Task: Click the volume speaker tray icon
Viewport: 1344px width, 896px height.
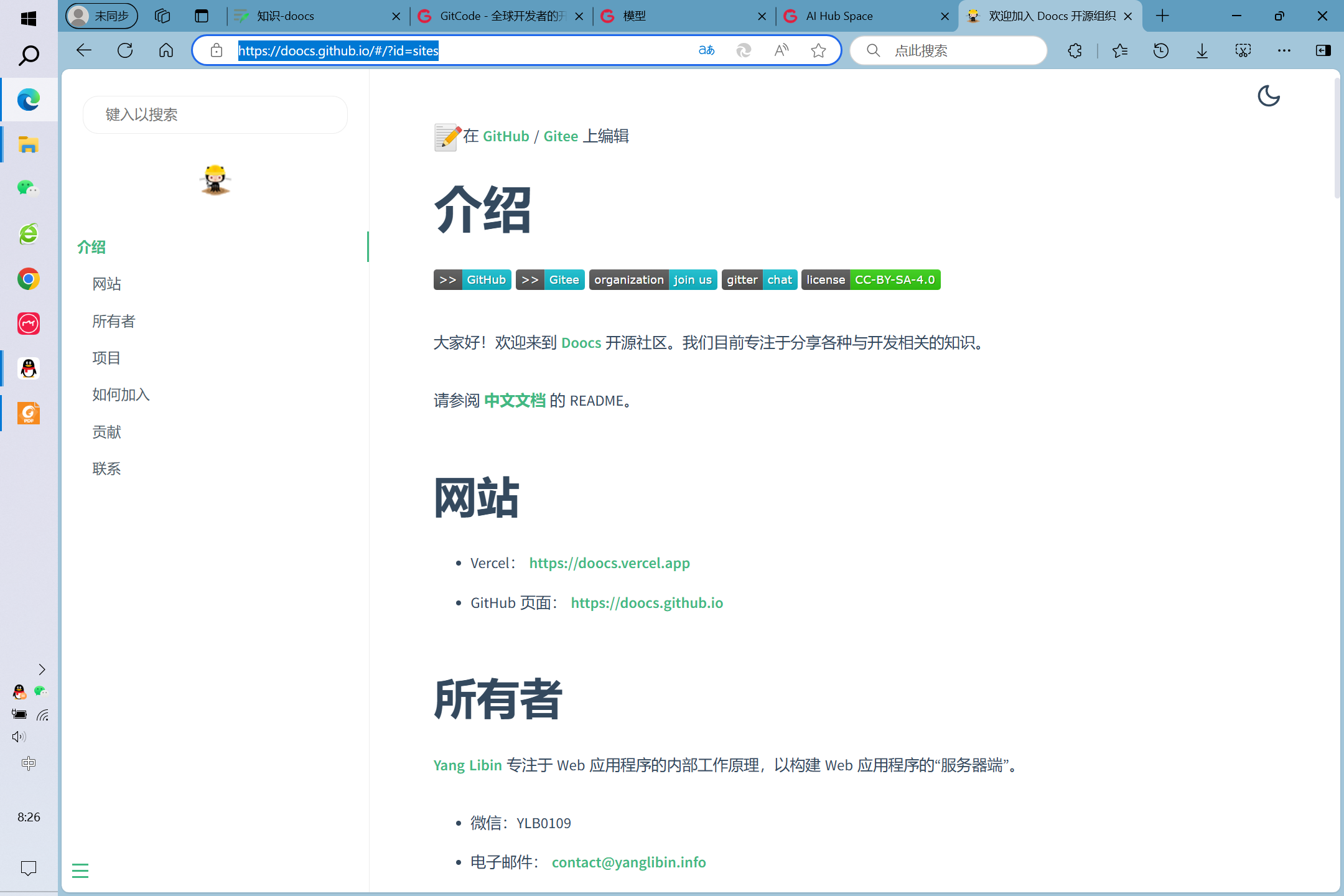Action: coord(19,737)
